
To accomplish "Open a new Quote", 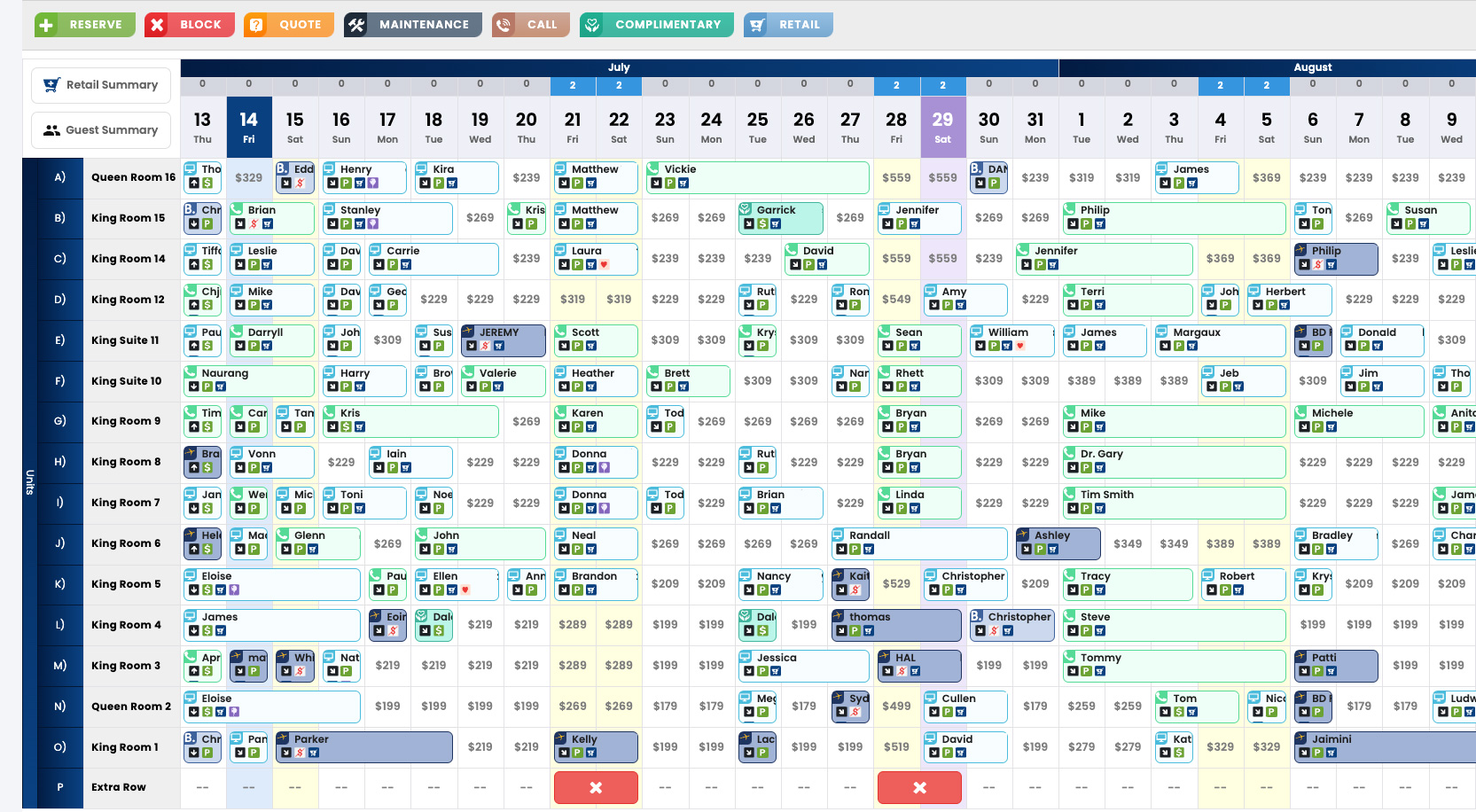I will point(289,25).
